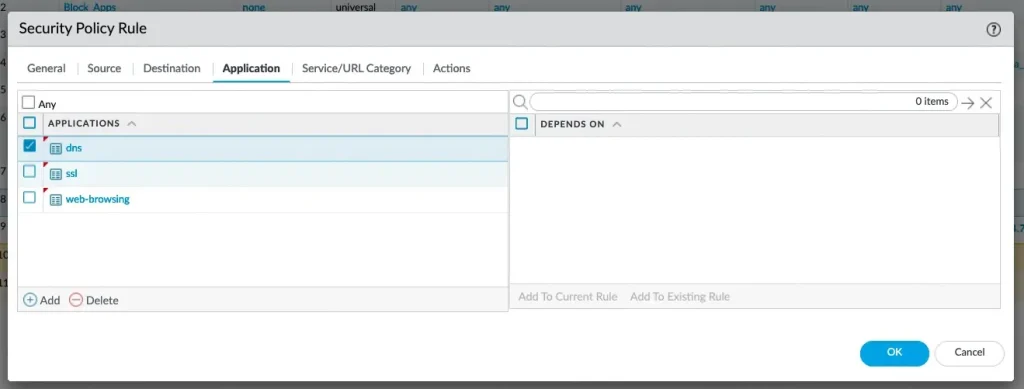The height and width of the screenshot is (389, 1024).
Task: Toggle Applications column sort arrow
Action: click(x=132, y=123)
